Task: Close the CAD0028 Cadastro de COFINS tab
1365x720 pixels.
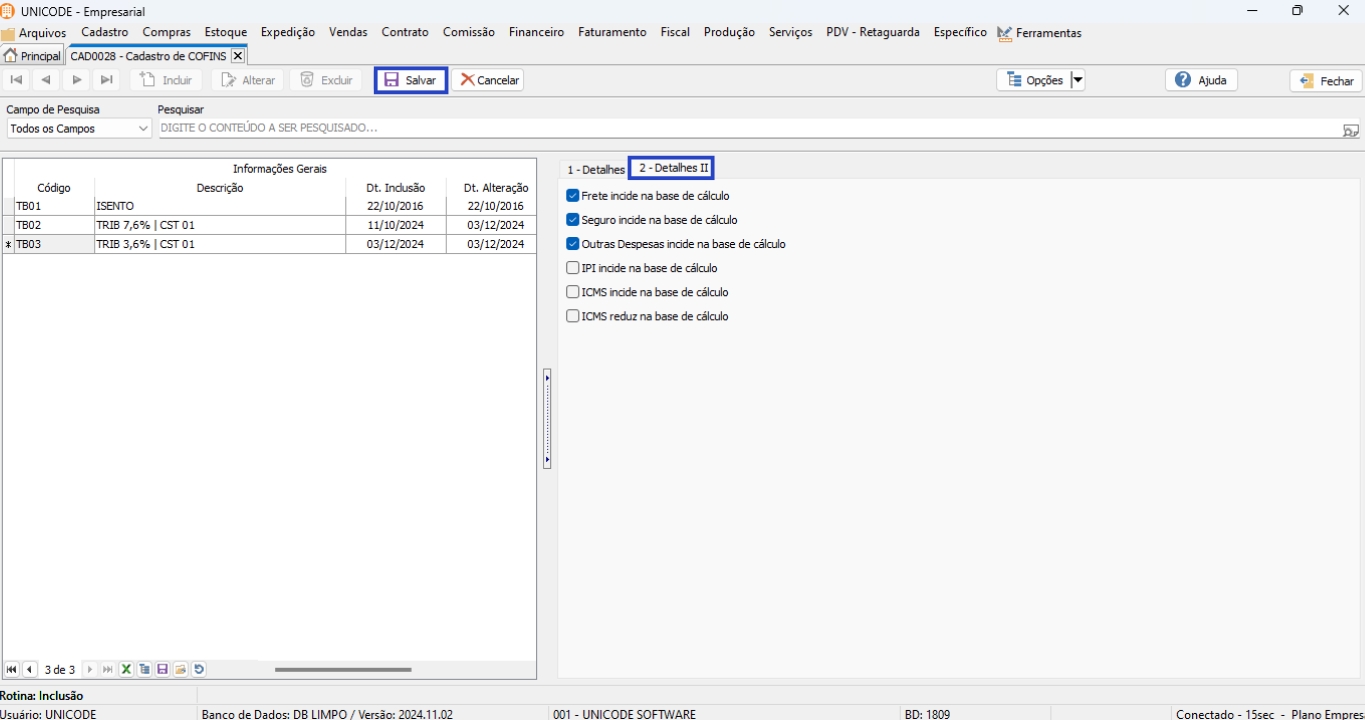Action: 237,56
